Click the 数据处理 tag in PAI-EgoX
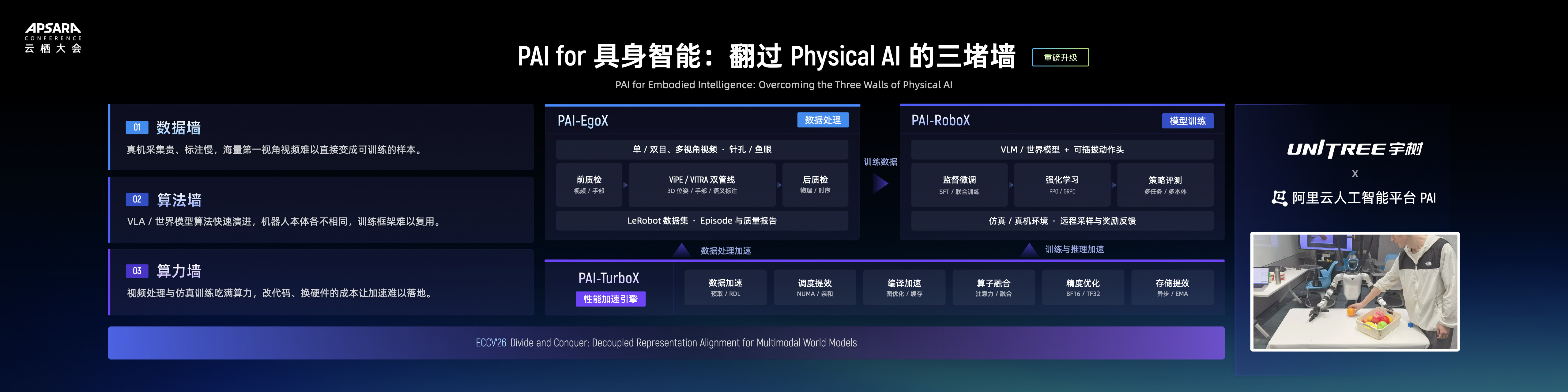Viewport: 1568px width, 392px height. point(823,120)
